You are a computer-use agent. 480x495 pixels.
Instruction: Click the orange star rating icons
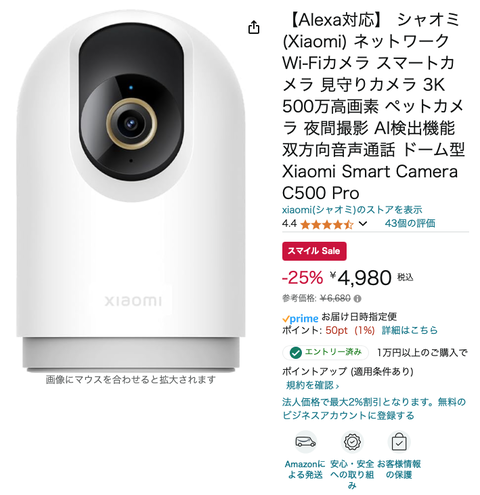tap(327, 224)
